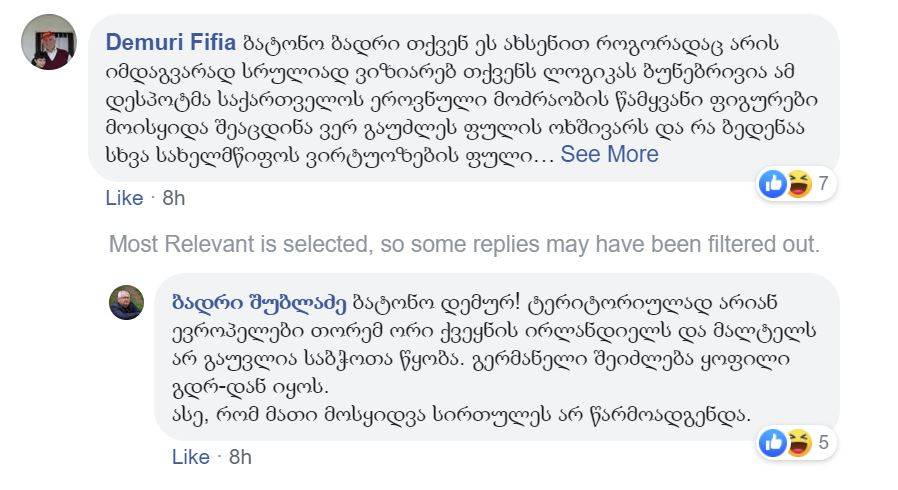Click the laughing emoji reaction beside count 5
The image size is (898, 490).
pos(798,442)
